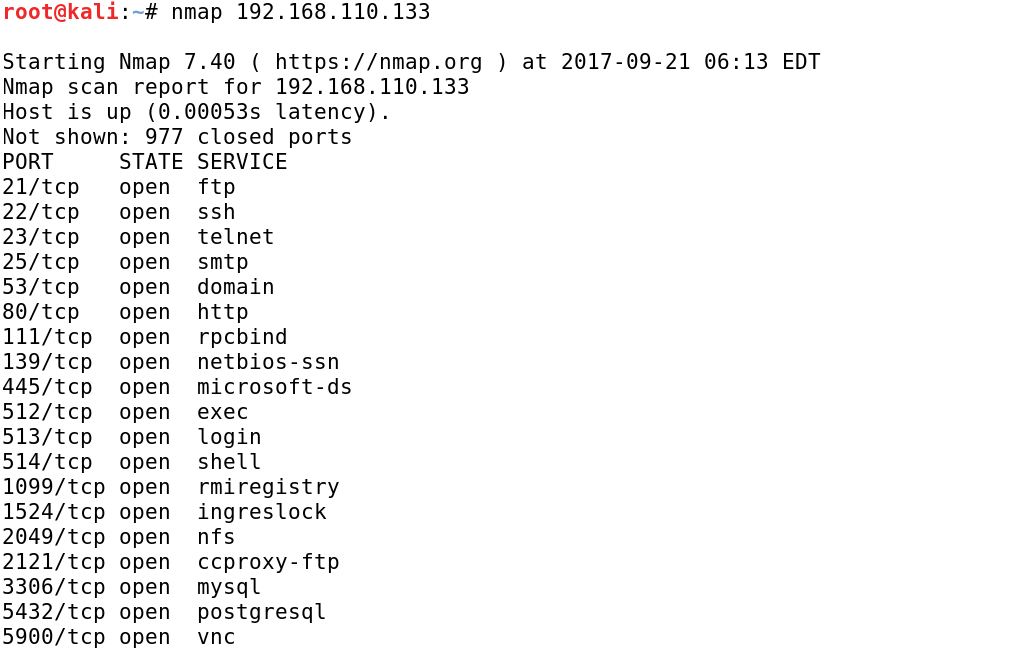Click the microsoft-ds service text
1013x648 pixels.
274,387
